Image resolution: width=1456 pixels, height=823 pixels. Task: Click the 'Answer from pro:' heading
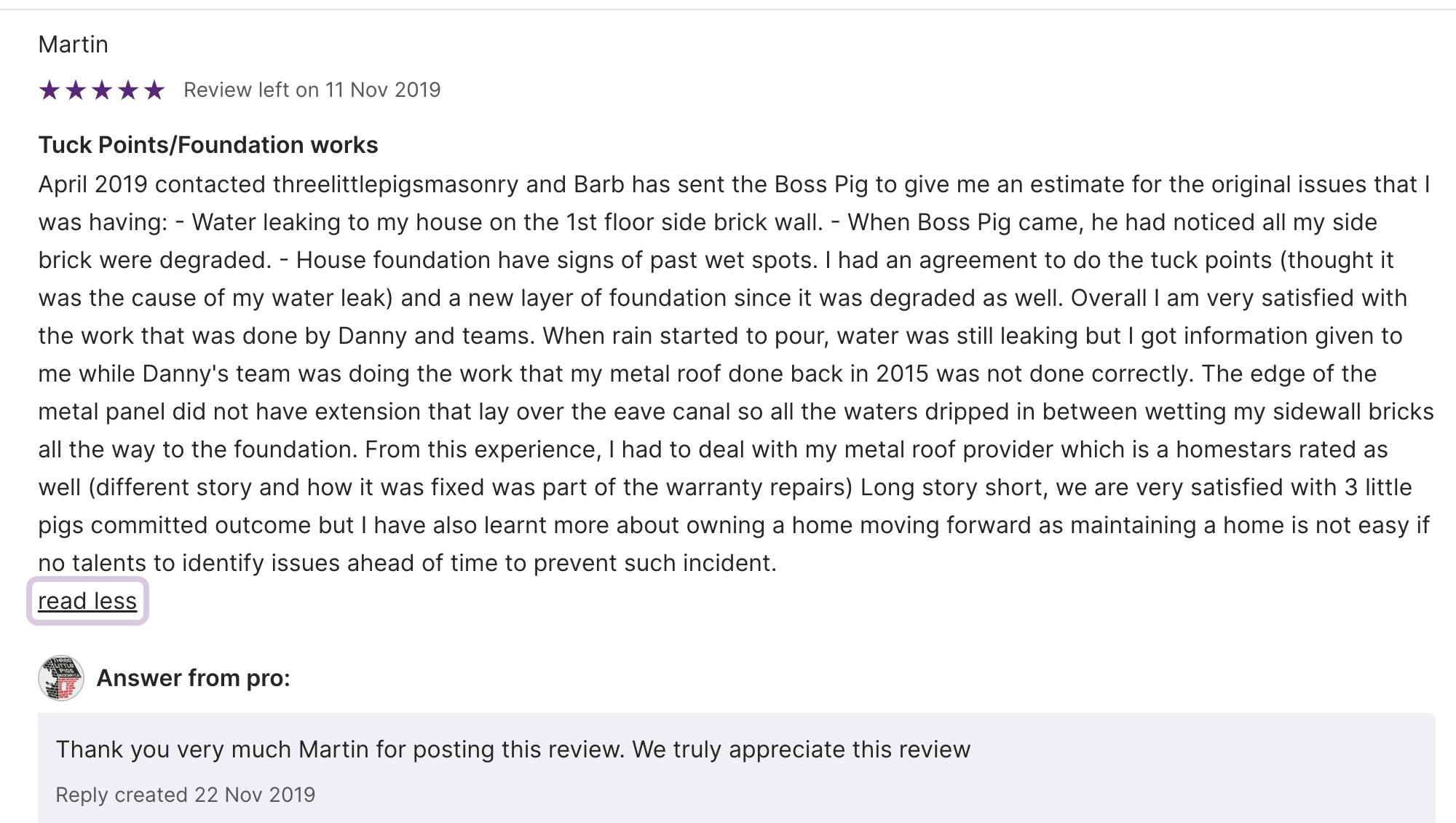pos(193,678)
